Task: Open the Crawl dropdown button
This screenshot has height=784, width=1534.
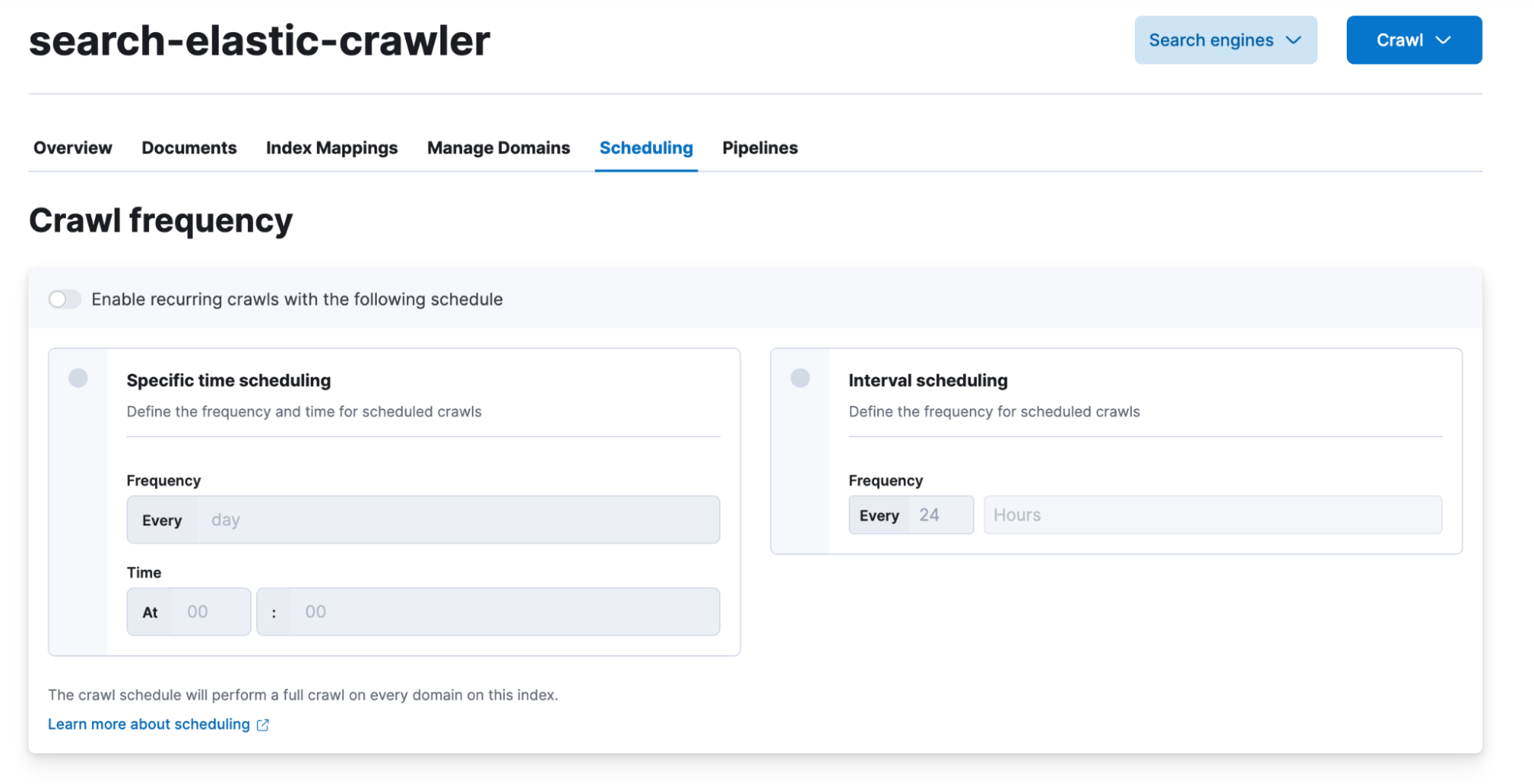Action: (x=1414, y=40)
